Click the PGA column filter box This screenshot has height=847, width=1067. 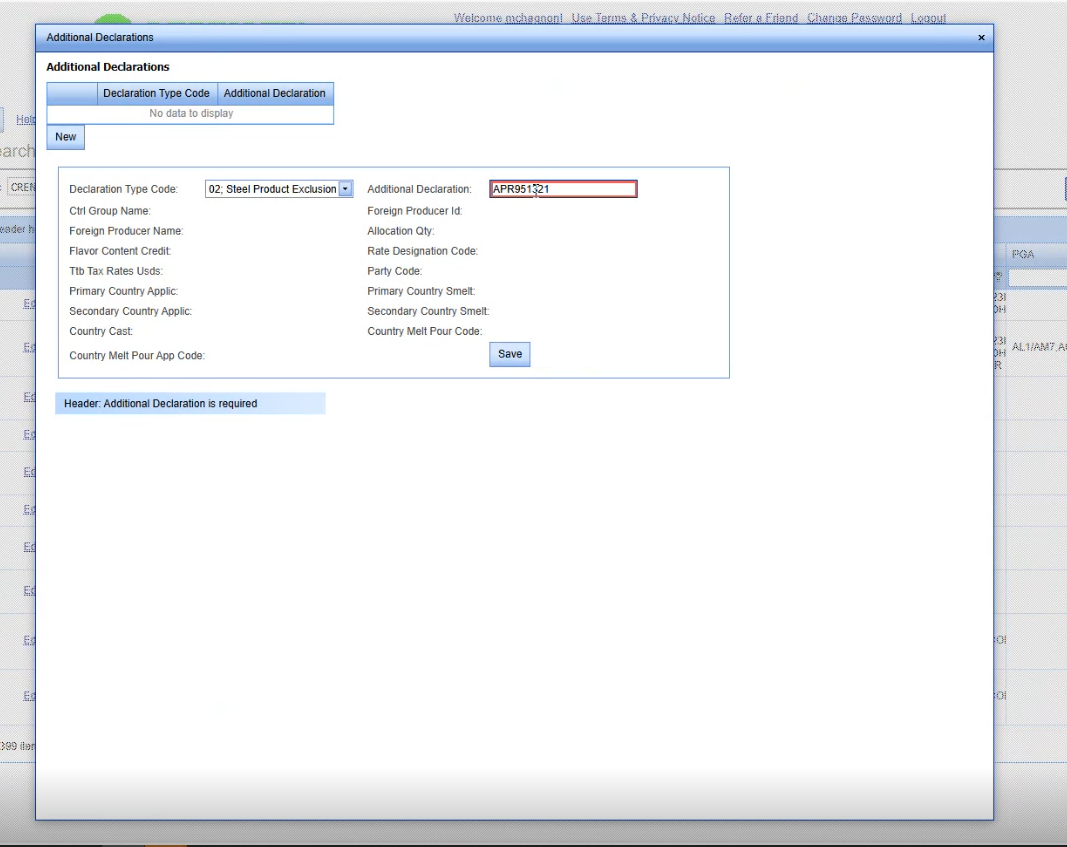pos(1036,279)
